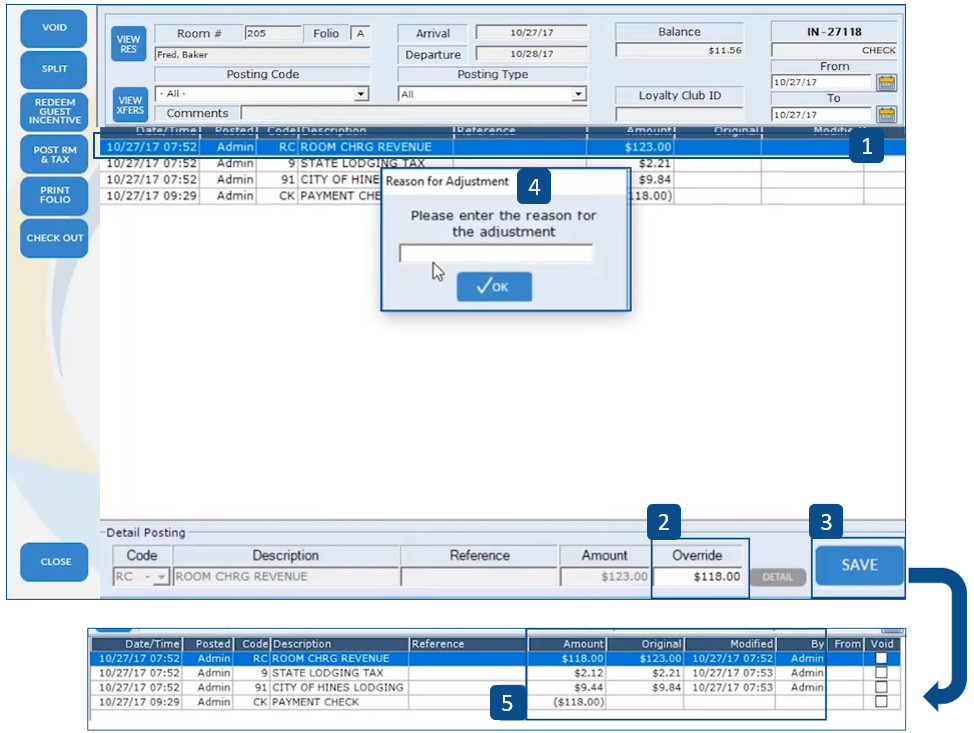
Task: Expand the Posting Code dropdown
Action: 361,94
